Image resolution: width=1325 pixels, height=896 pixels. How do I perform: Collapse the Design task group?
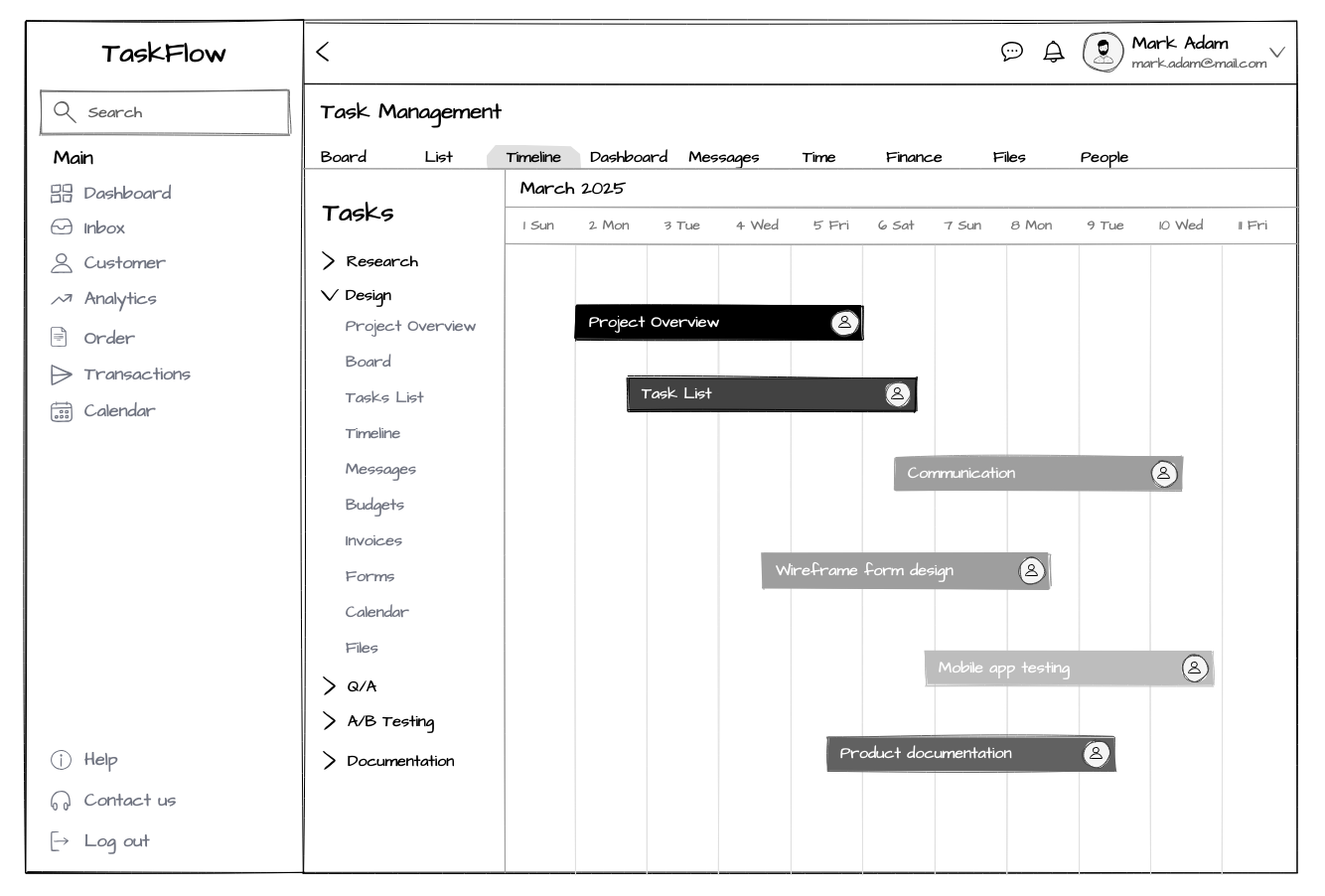(330, 295)
